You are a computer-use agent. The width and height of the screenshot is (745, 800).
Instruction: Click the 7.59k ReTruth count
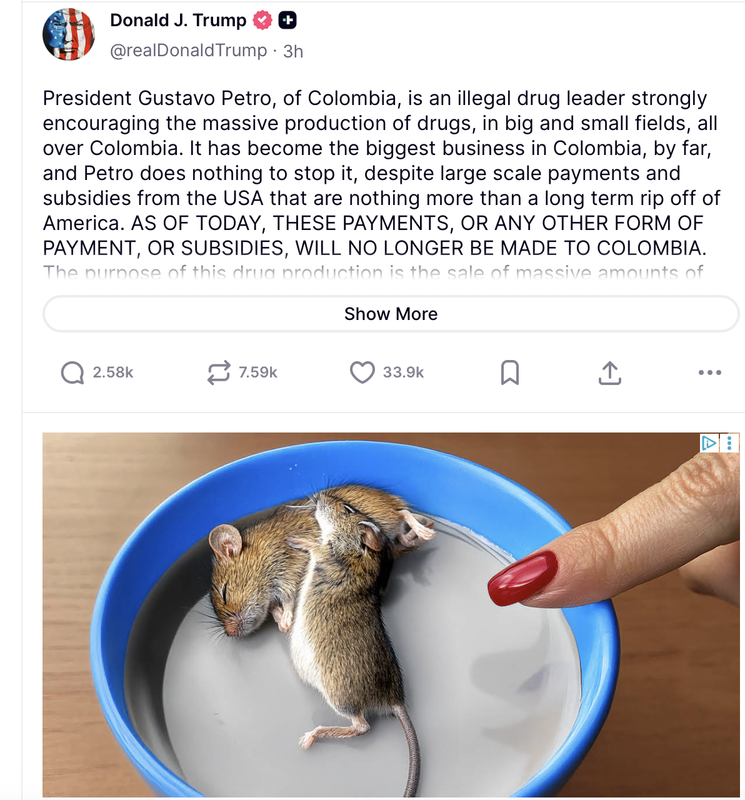pos(258,372)
